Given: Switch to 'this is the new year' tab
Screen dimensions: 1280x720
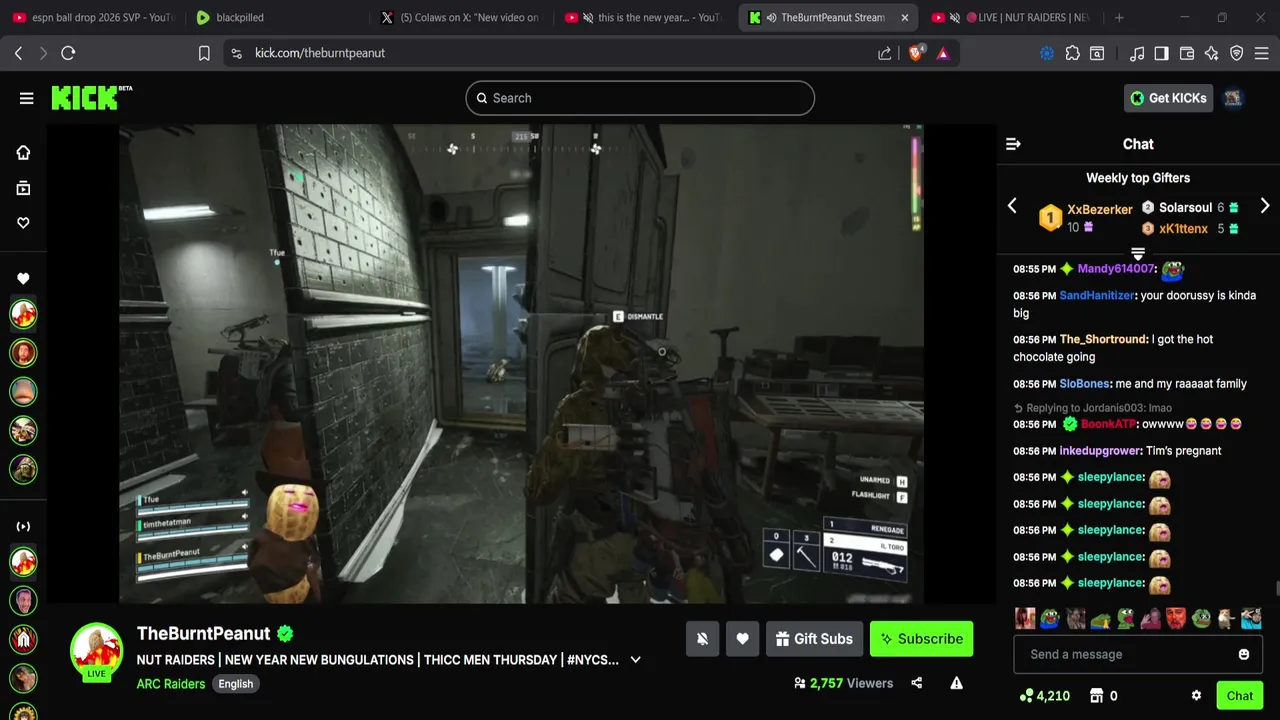Looking at the screenshot, I should [645, 17].
